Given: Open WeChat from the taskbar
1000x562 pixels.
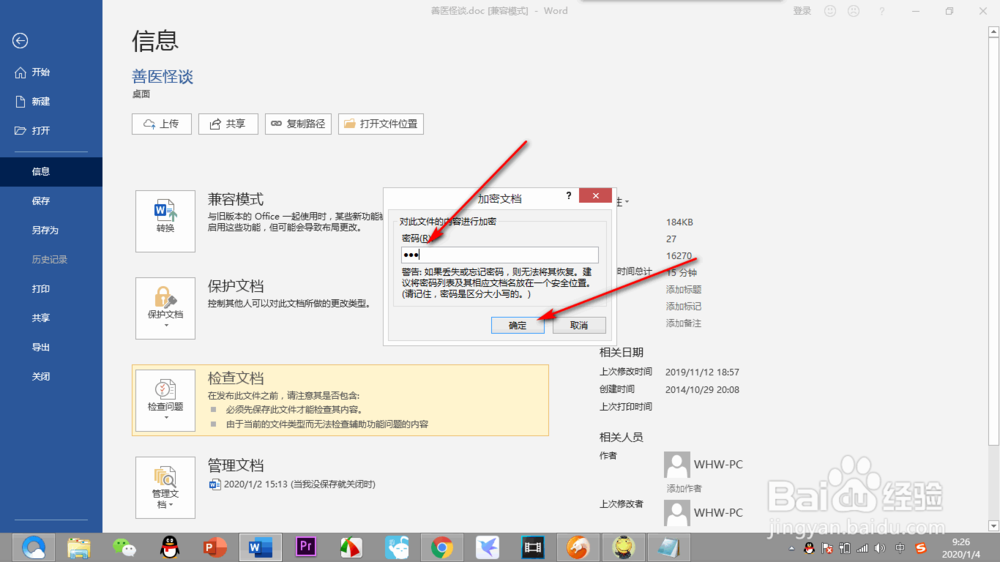Looking at the screenshot, I should [124, 547].
